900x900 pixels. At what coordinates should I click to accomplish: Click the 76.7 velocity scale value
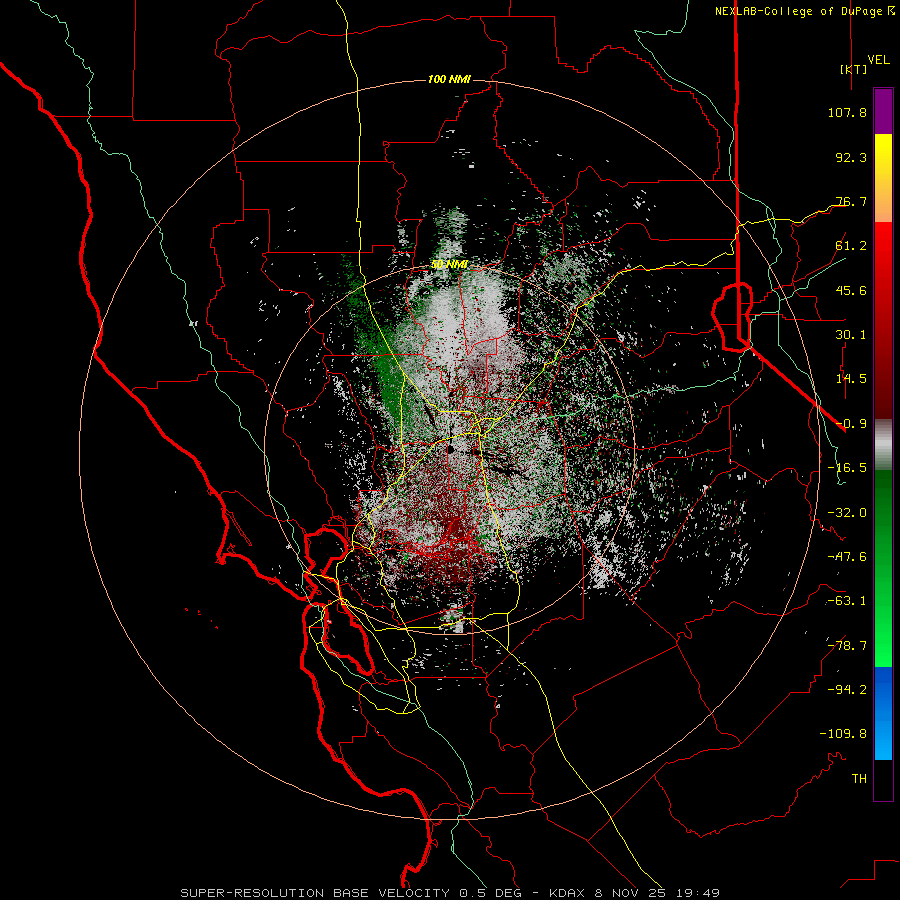(851, 201)
